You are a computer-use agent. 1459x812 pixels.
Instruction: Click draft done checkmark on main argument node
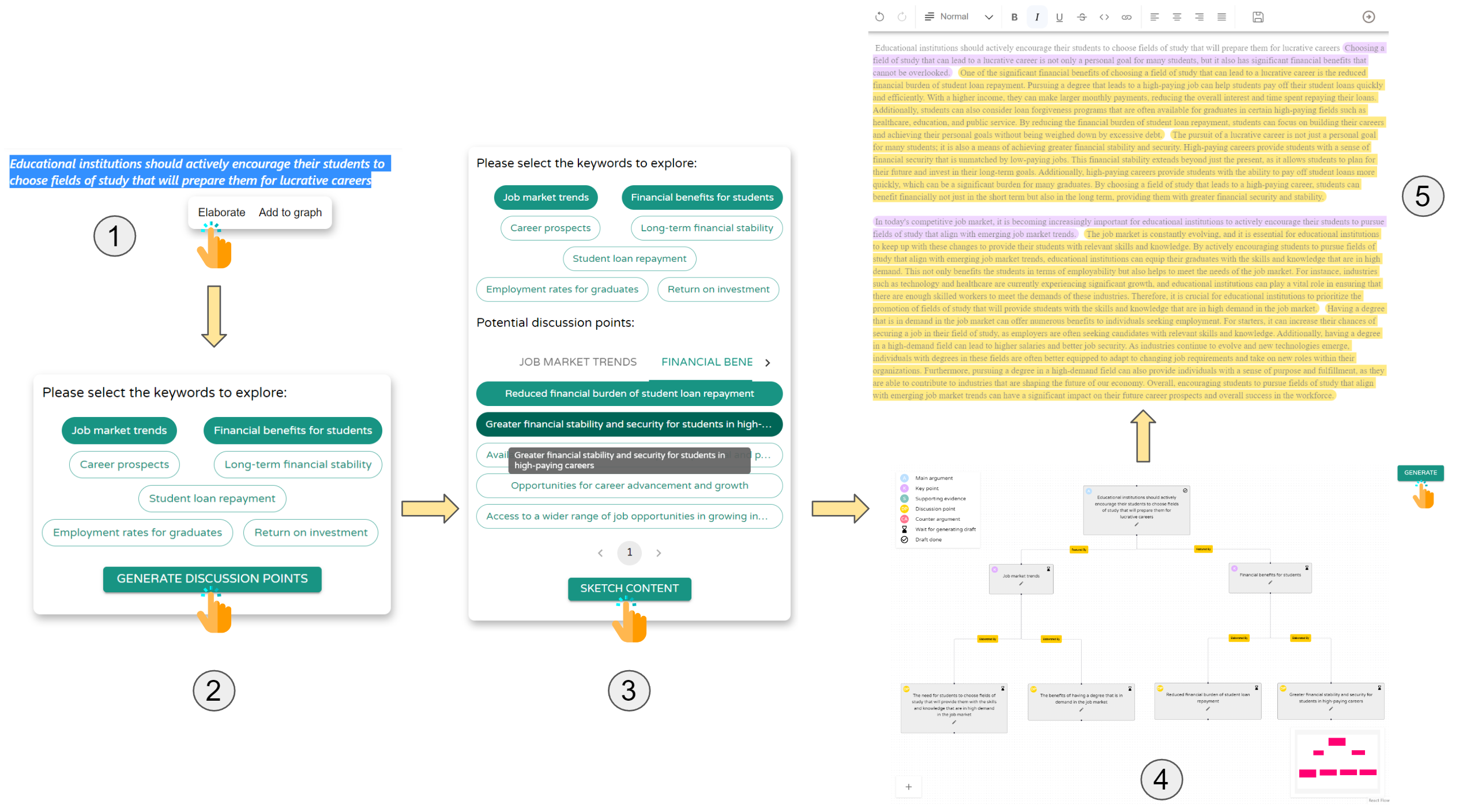[1185, 491]
